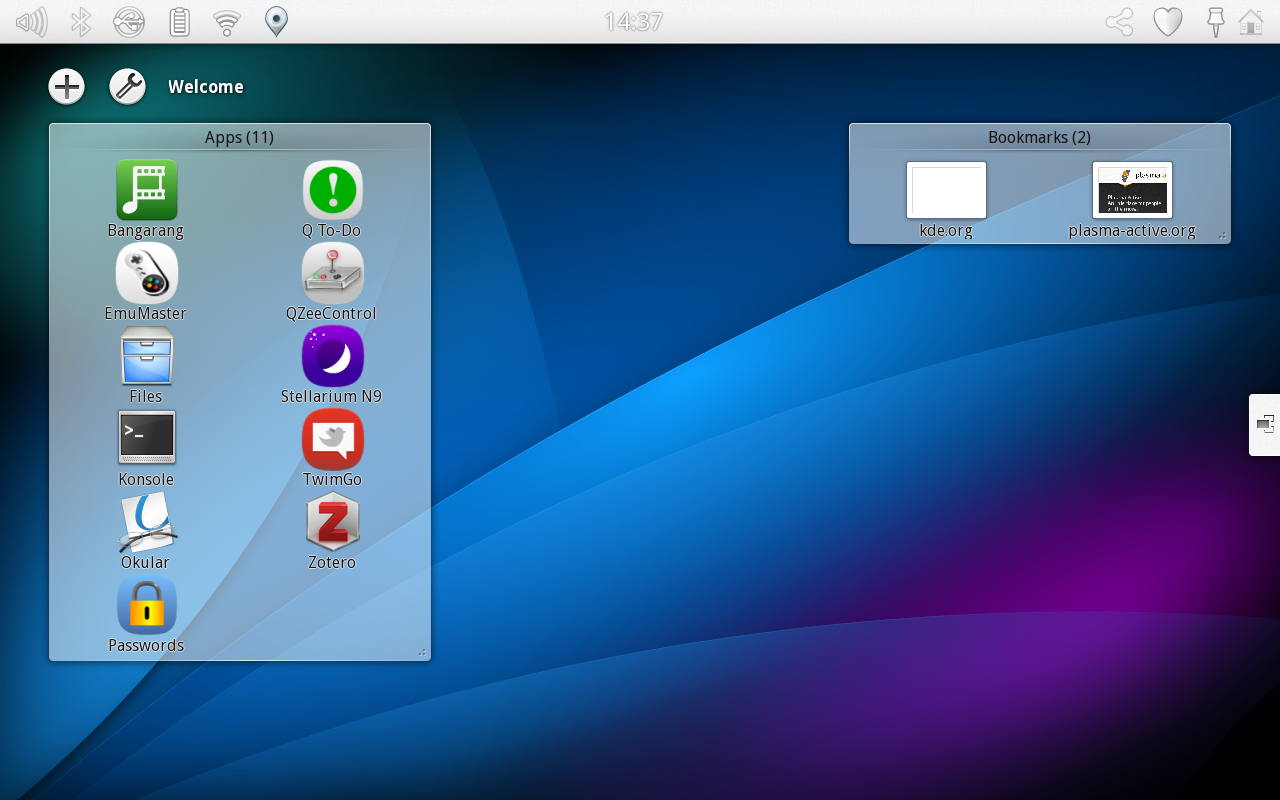Open the Q To-Do app
Image resolution: width=1280 pixels, height=800 pixels.
332,190
